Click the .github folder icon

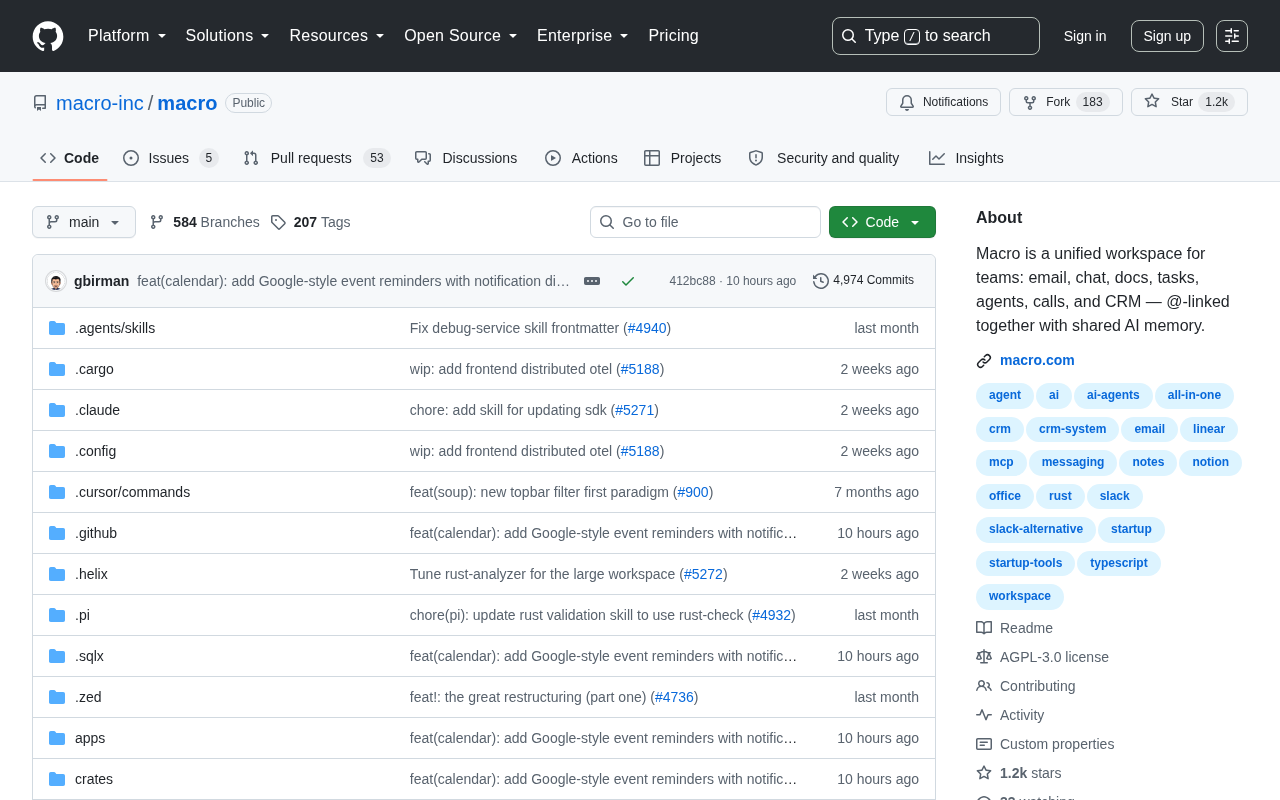click(57, 533)
